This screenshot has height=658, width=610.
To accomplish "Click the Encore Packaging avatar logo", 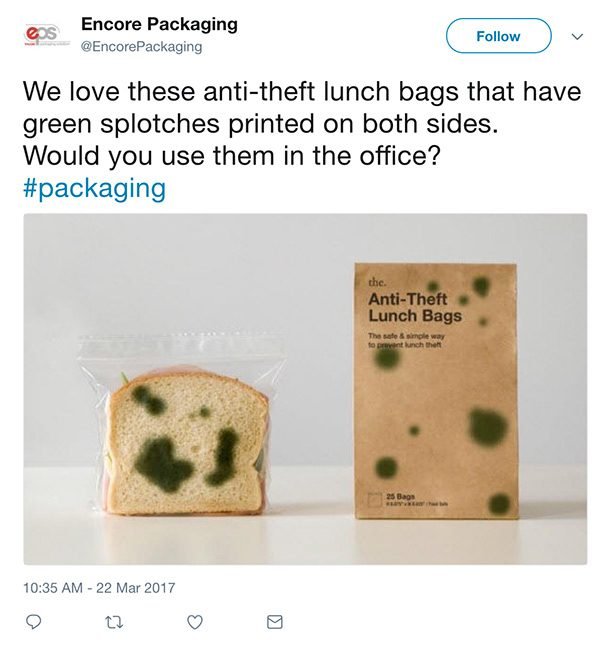I will click(44, 34).
